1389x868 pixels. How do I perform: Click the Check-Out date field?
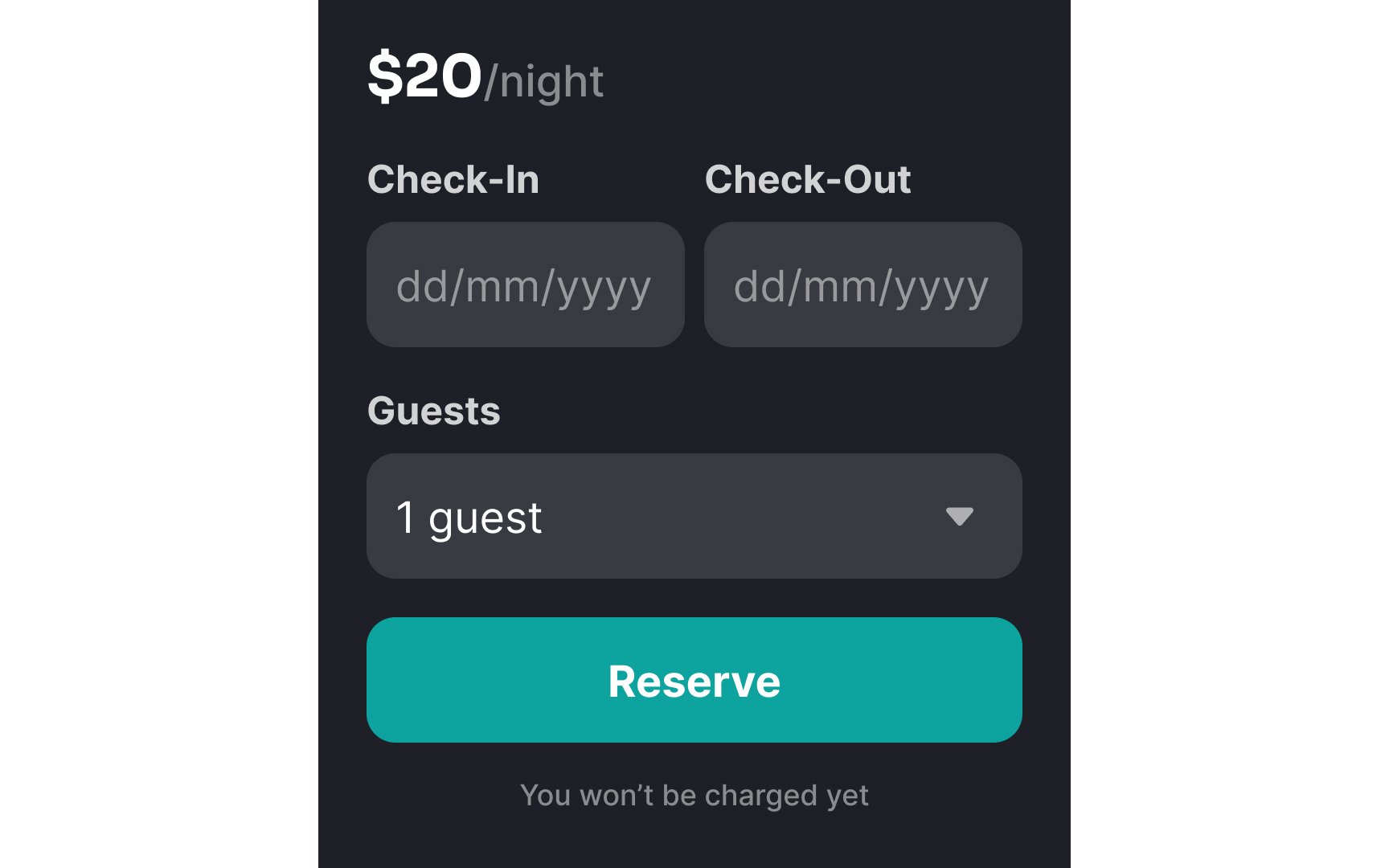863,285
